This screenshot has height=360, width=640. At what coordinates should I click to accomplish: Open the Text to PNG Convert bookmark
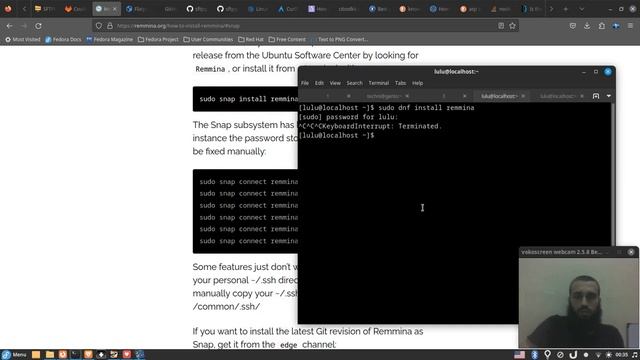tap(339, 40)
